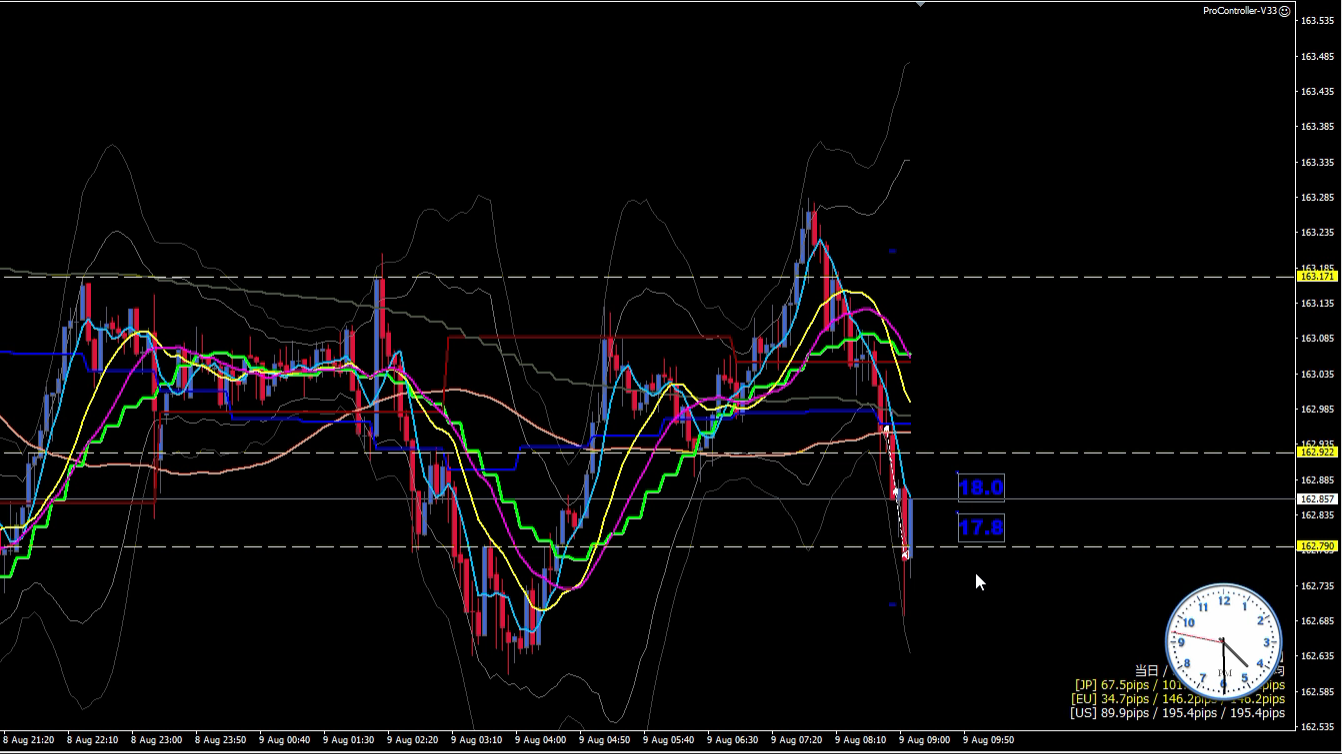The width and height of the screenshot is (1342, 754).
Task: Click the 9 Aug 09:50 time axis label
Action: 989,740
